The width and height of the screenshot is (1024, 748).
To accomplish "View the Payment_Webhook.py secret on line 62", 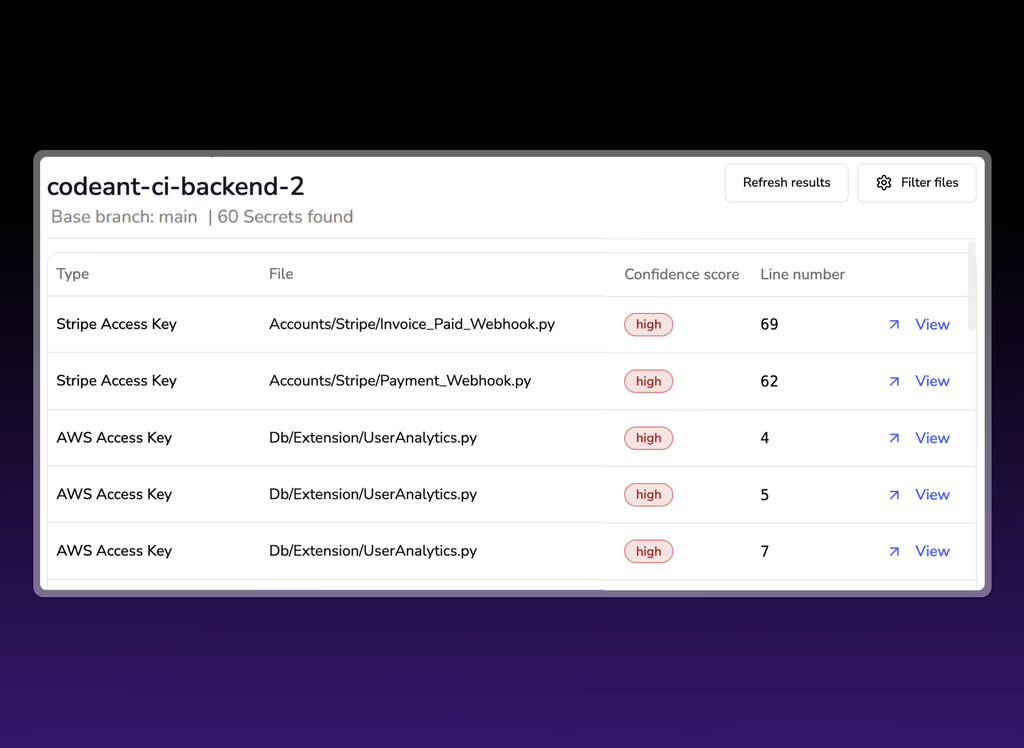I will [932, 381].
